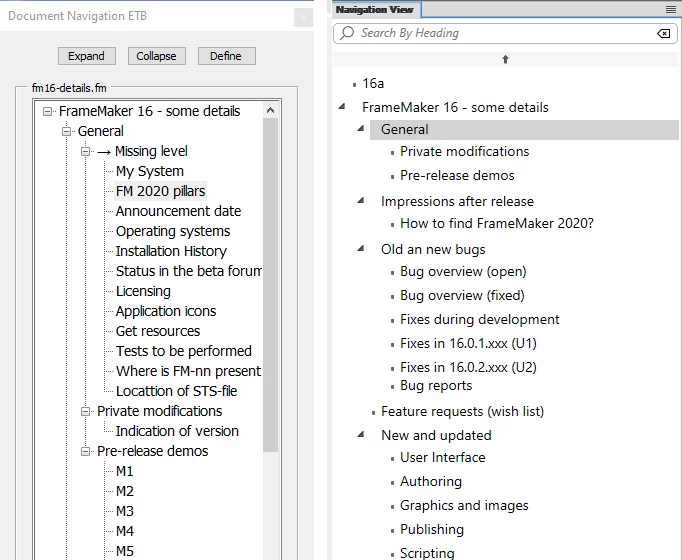Select Locattion of STS-file item
The image size is (682, 560).
[x=176, y=391]
